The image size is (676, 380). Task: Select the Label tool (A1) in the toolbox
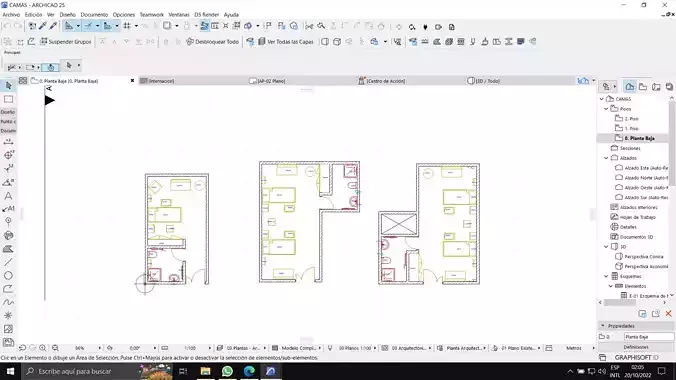pos(8,209)
